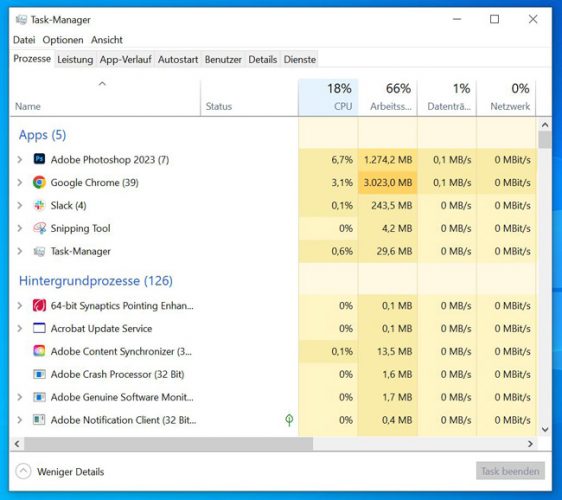Click the Slack app icon
Screen dimensions: 562x500
tap(39, 205)
